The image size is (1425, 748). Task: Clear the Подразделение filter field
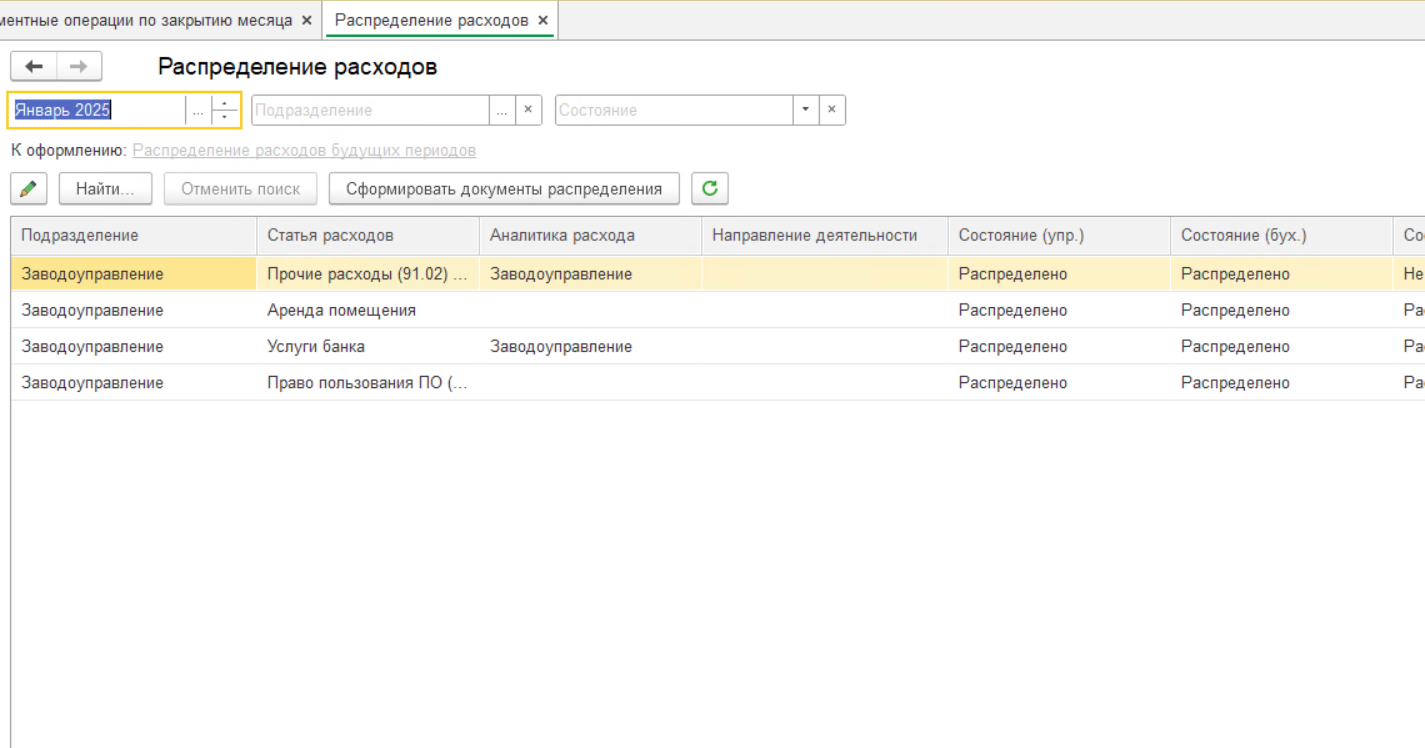pyautogui.click(x=528, y=110)
